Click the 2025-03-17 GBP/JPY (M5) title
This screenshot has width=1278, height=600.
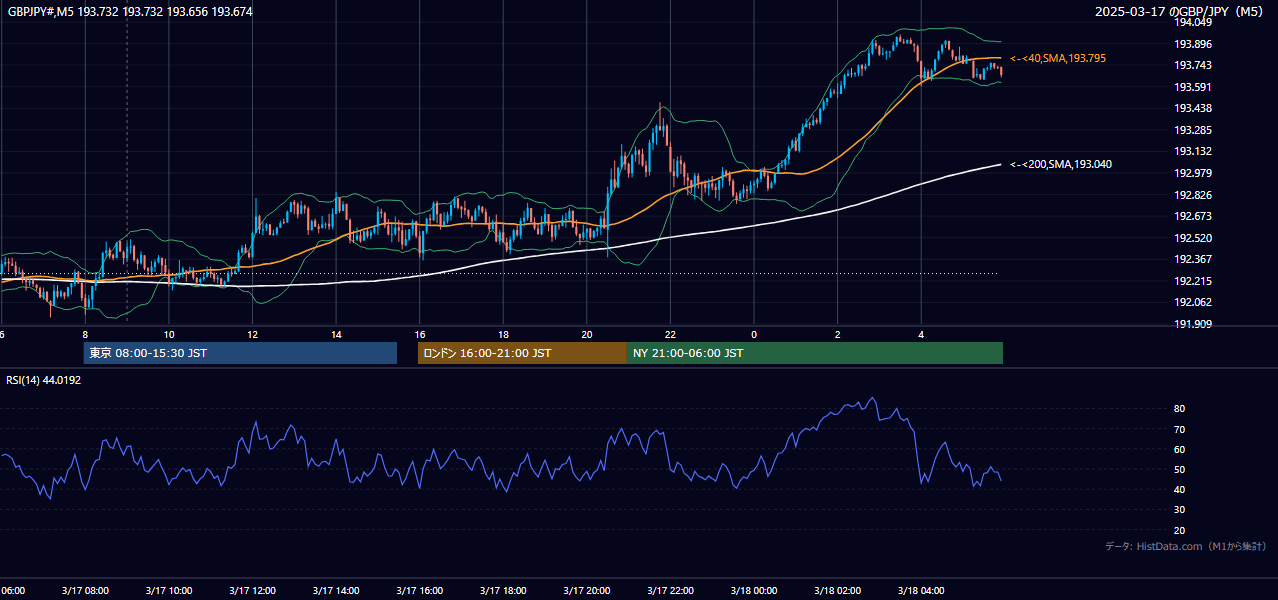coord(1179,12)
